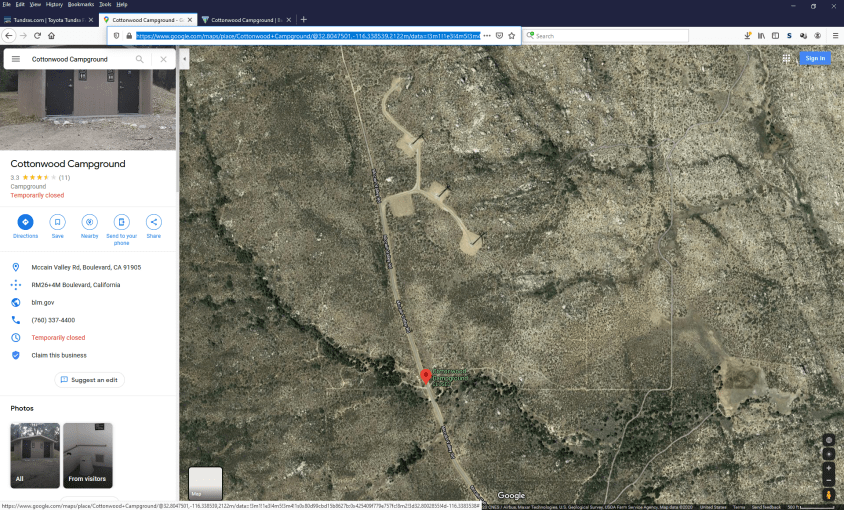Click the search magnifier icon

coord(140,59)
